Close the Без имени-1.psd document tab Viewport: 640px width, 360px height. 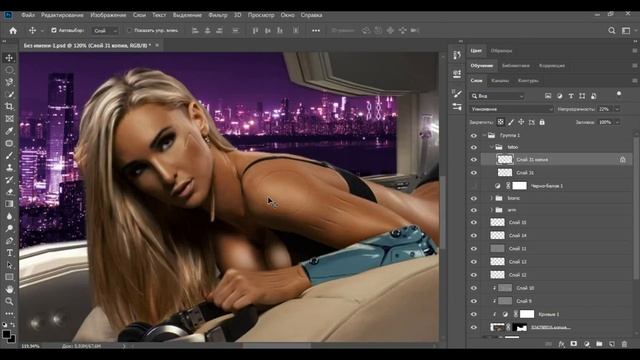click(x=157, y=45)
